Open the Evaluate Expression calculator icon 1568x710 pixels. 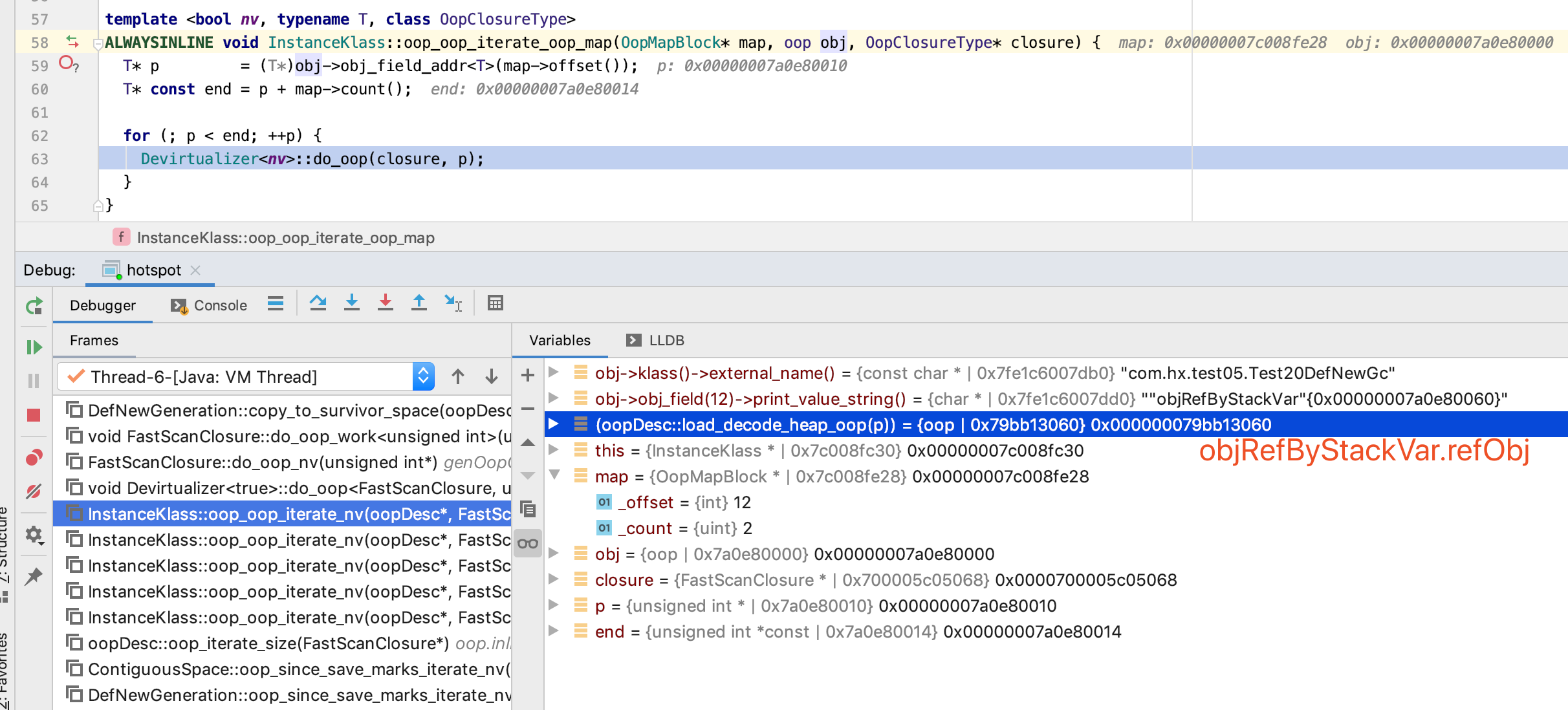pyautogui.click(x=495, y=303)
